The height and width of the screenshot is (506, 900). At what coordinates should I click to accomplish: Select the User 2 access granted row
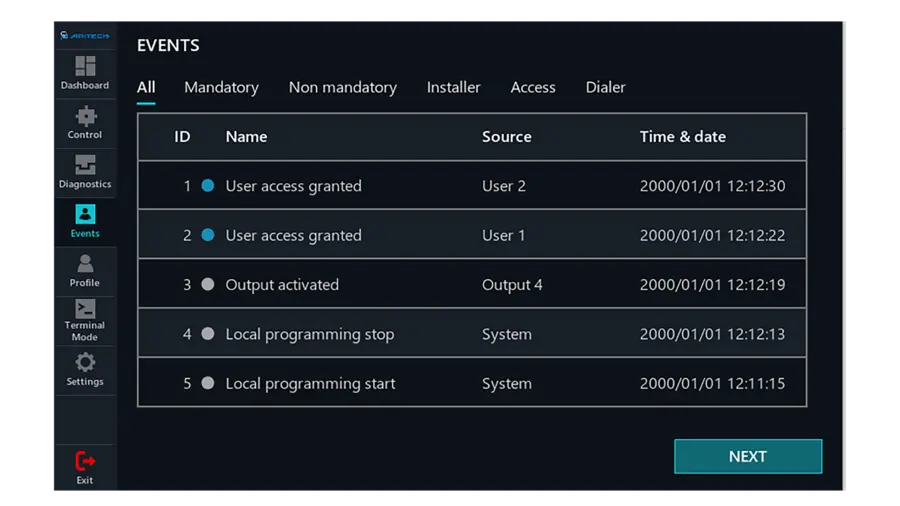pyautogui.click(x=471, y=186)
